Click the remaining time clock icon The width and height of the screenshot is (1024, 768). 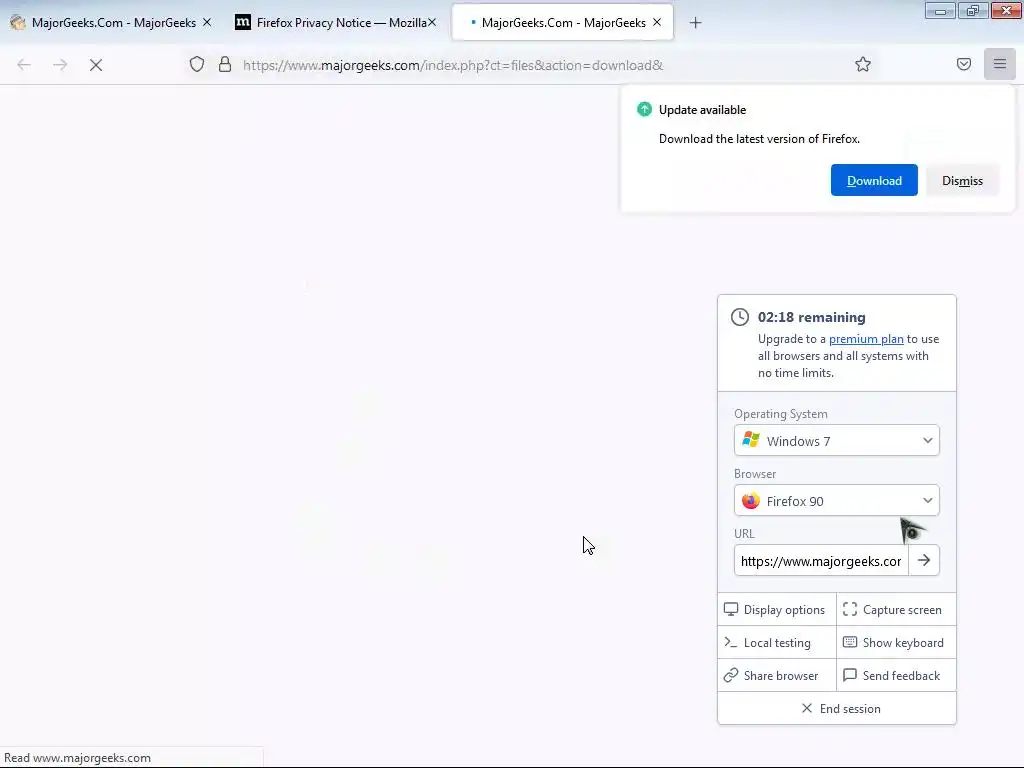(x=739, y=317)
